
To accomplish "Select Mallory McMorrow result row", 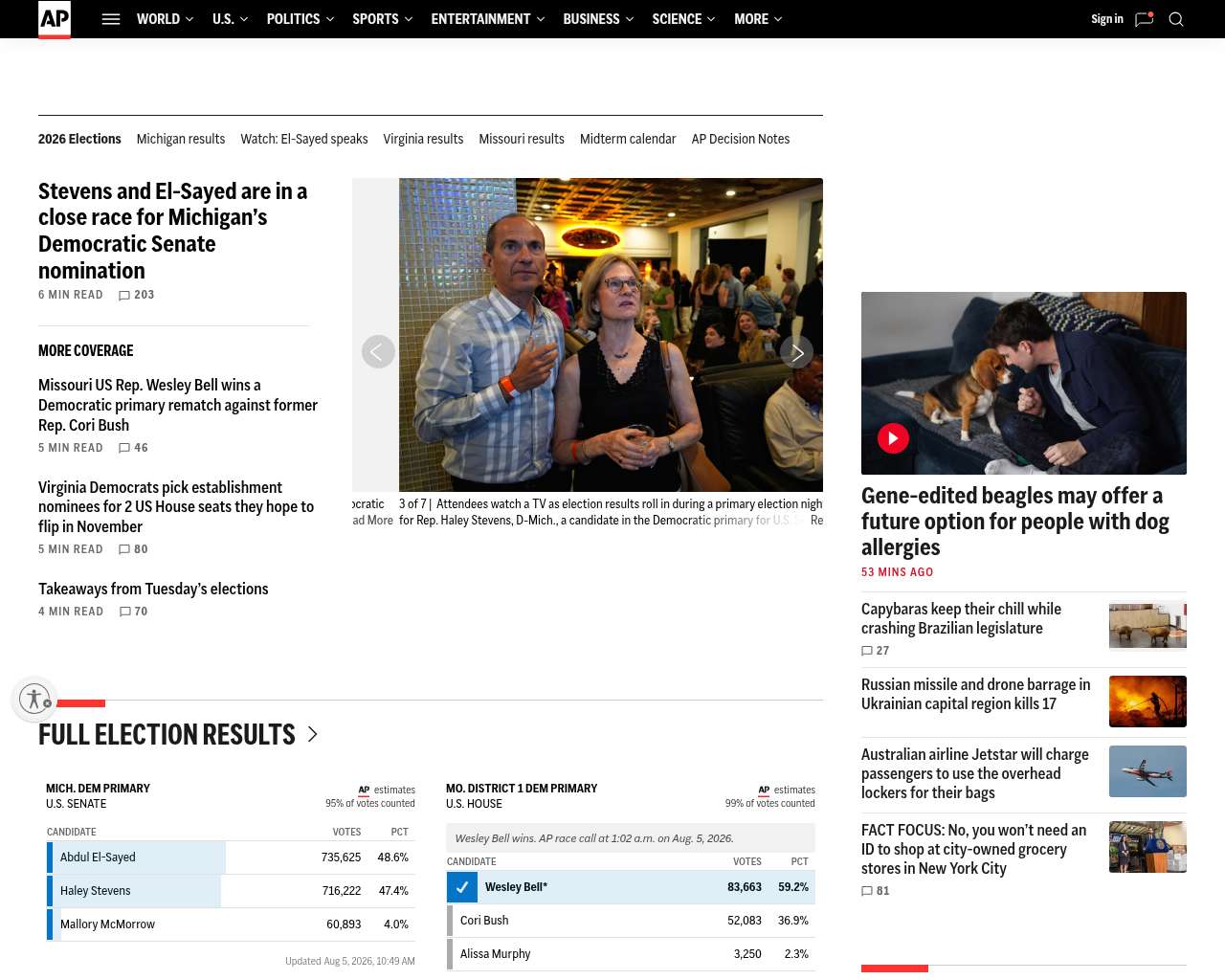I will pyautogui.click(x=231, y=924).
